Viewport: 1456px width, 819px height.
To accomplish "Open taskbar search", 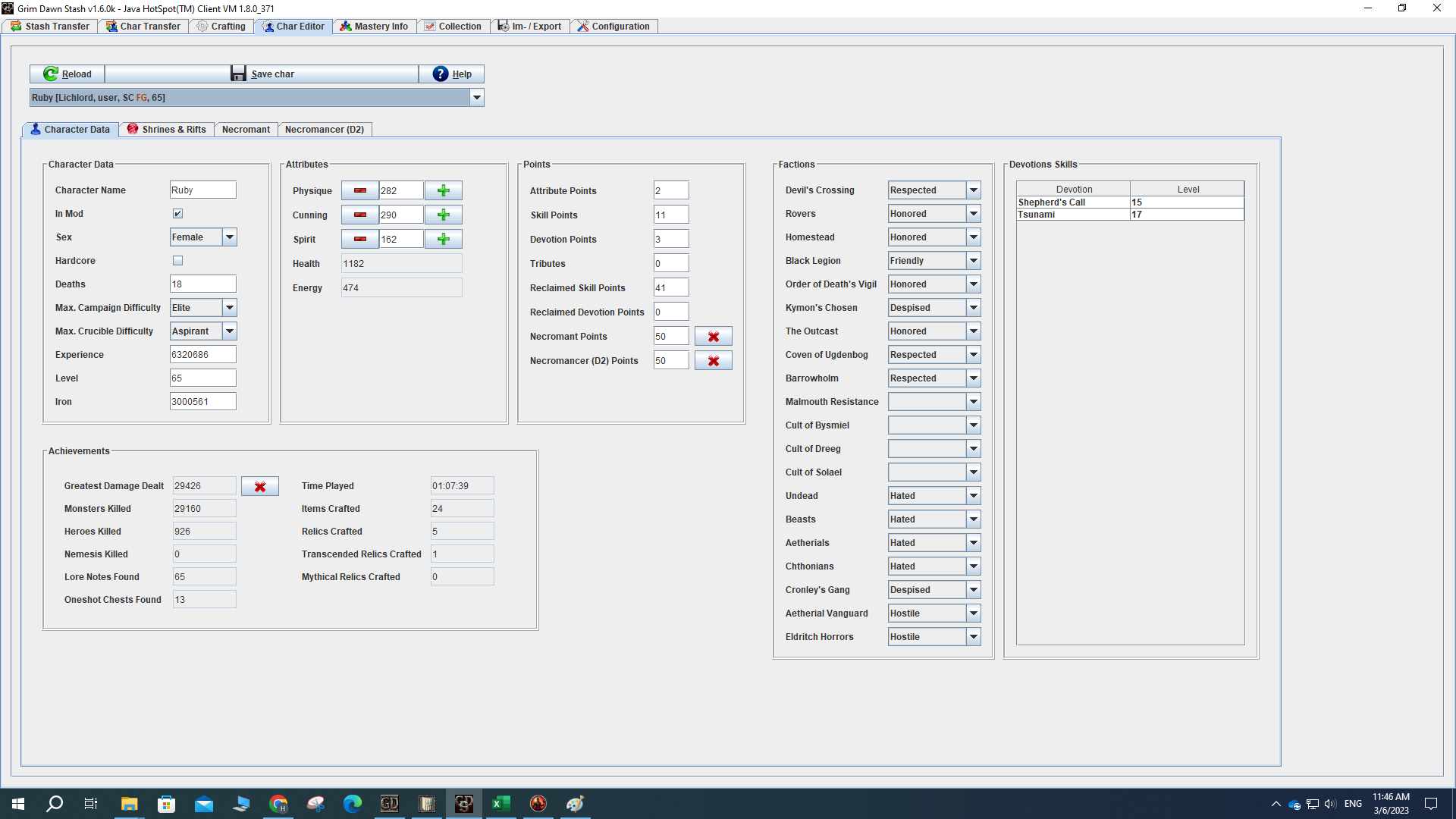I will [55, 804].
